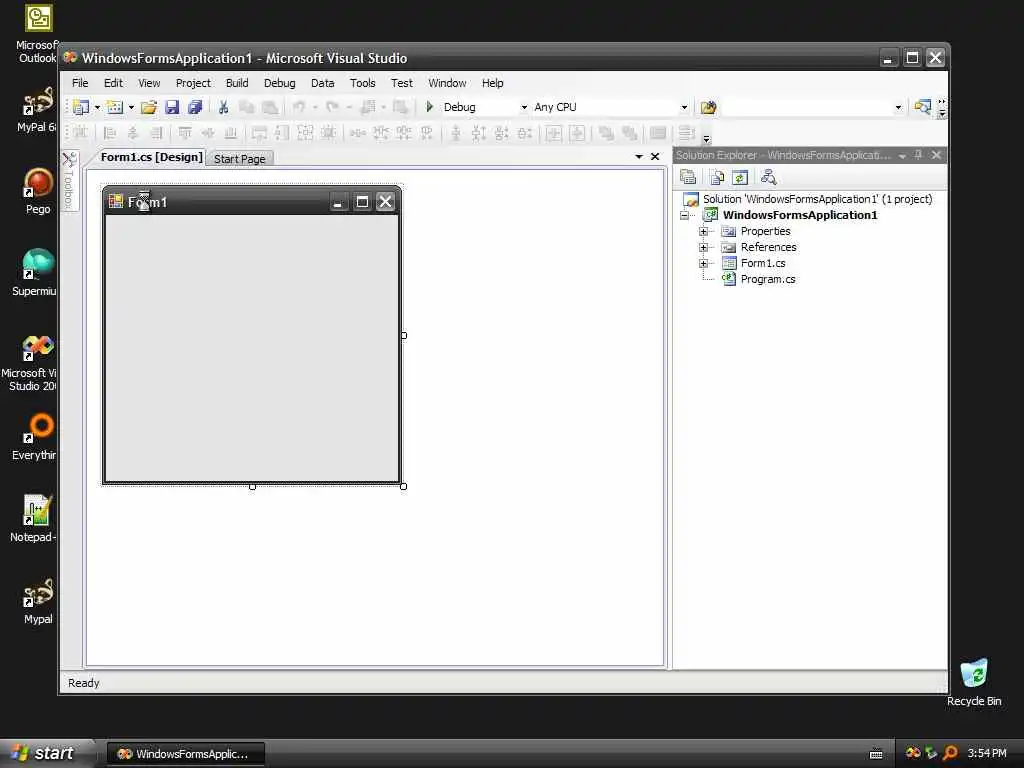Open the Build menu
The image size is (1024, 768).
[237, 83]
